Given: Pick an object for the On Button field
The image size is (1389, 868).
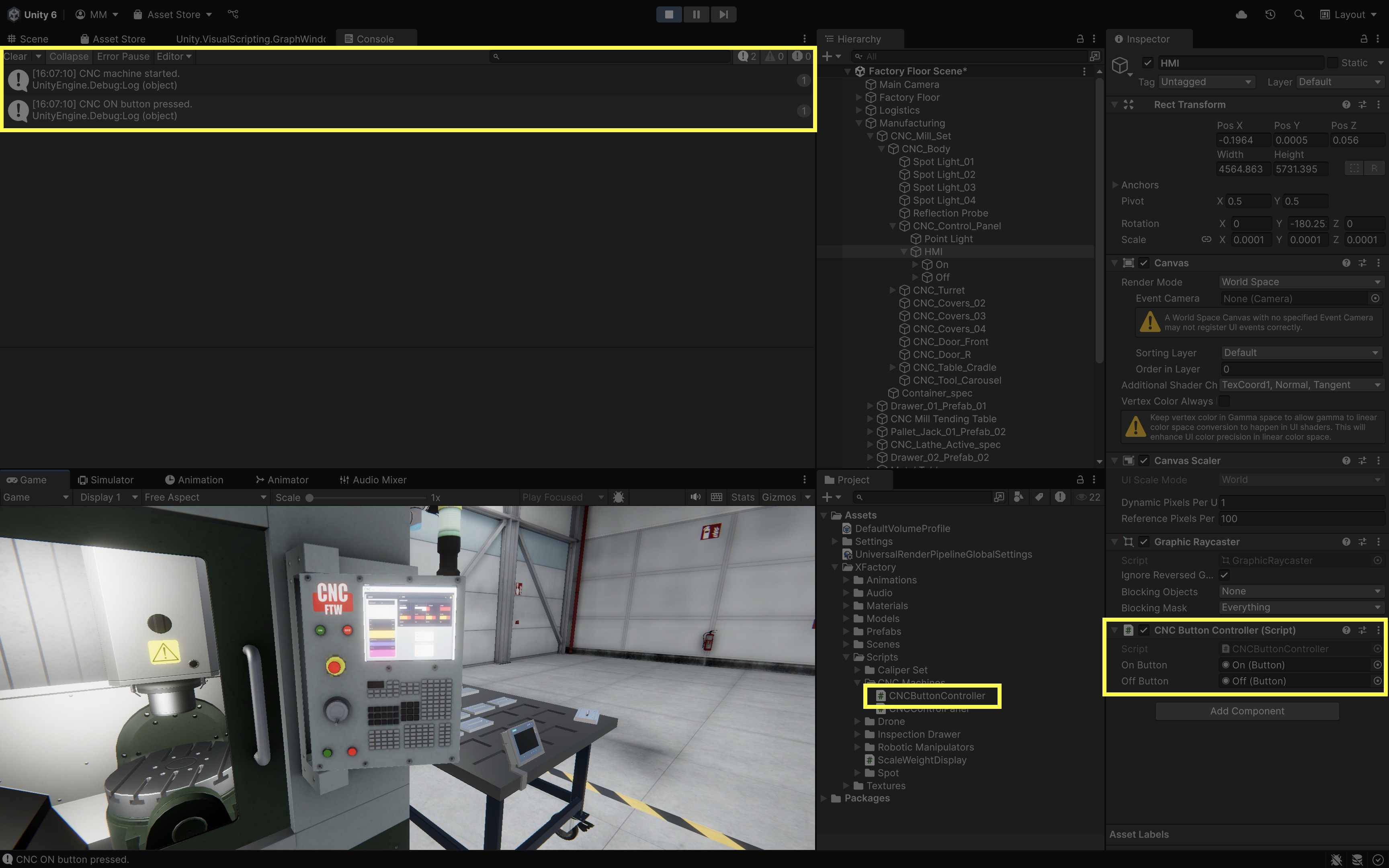Looking at the screenshot, I should (x=1377, y=665).
